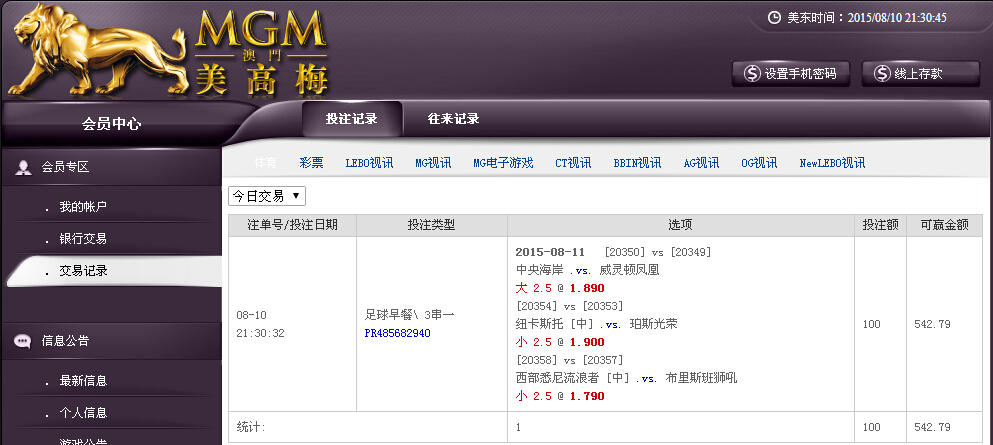Viewport: 993px width, 445px height.
Task: Select OG视讯 category link
Action: 759,163
